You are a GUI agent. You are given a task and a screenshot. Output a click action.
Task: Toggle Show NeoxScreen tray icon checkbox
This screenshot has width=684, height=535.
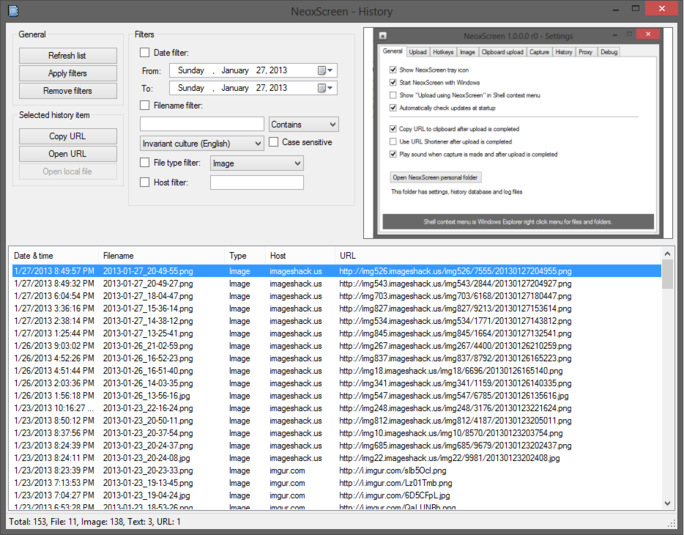click(x=393, y=69)
